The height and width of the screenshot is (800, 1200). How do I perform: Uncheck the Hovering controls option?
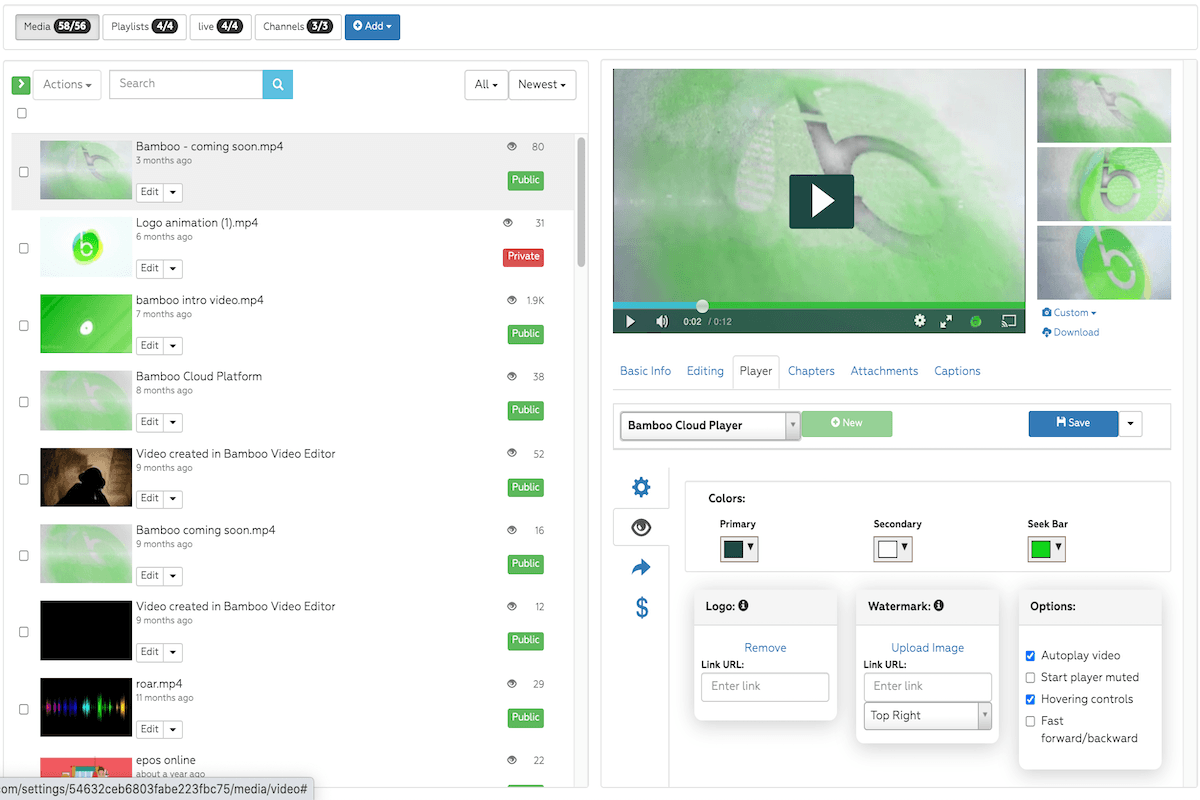pyautogui.click(x=1030, y=700)
